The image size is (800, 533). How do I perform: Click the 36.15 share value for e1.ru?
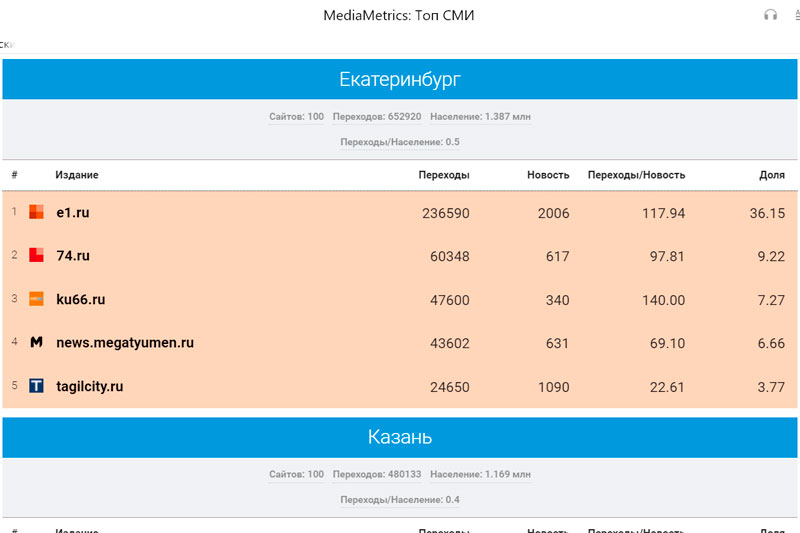coord(767,213)
